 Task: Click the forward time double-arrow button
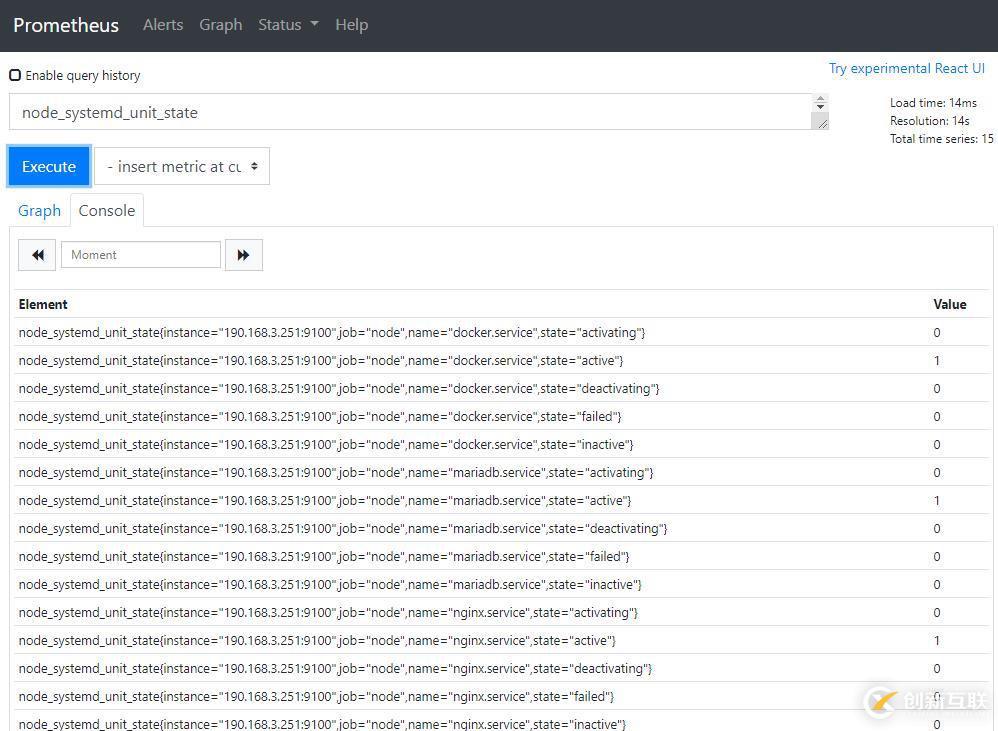tap(243, 255)
